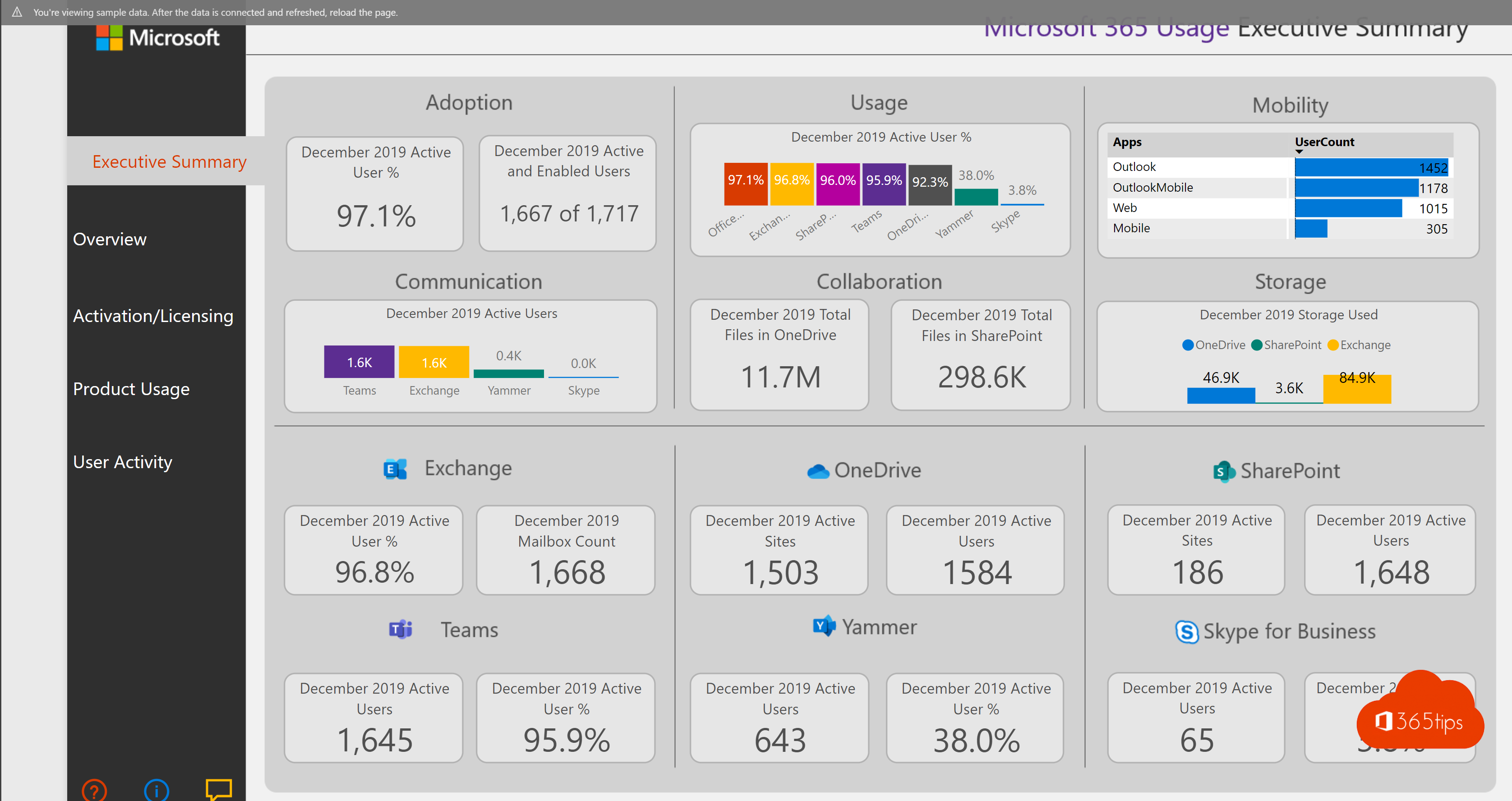The image size is (1512, 801).
Task: Open the info circle icon
Action: 156,790
